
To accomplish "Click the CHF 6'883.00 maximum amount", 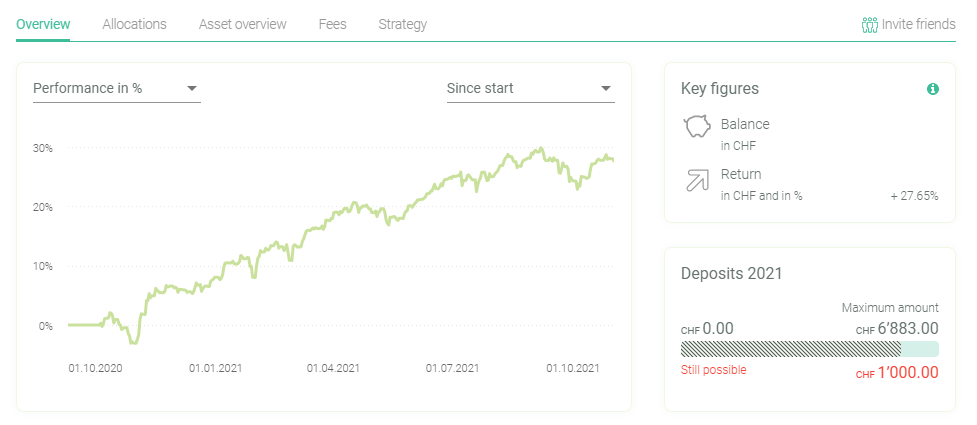I will [x=897, y=328].
